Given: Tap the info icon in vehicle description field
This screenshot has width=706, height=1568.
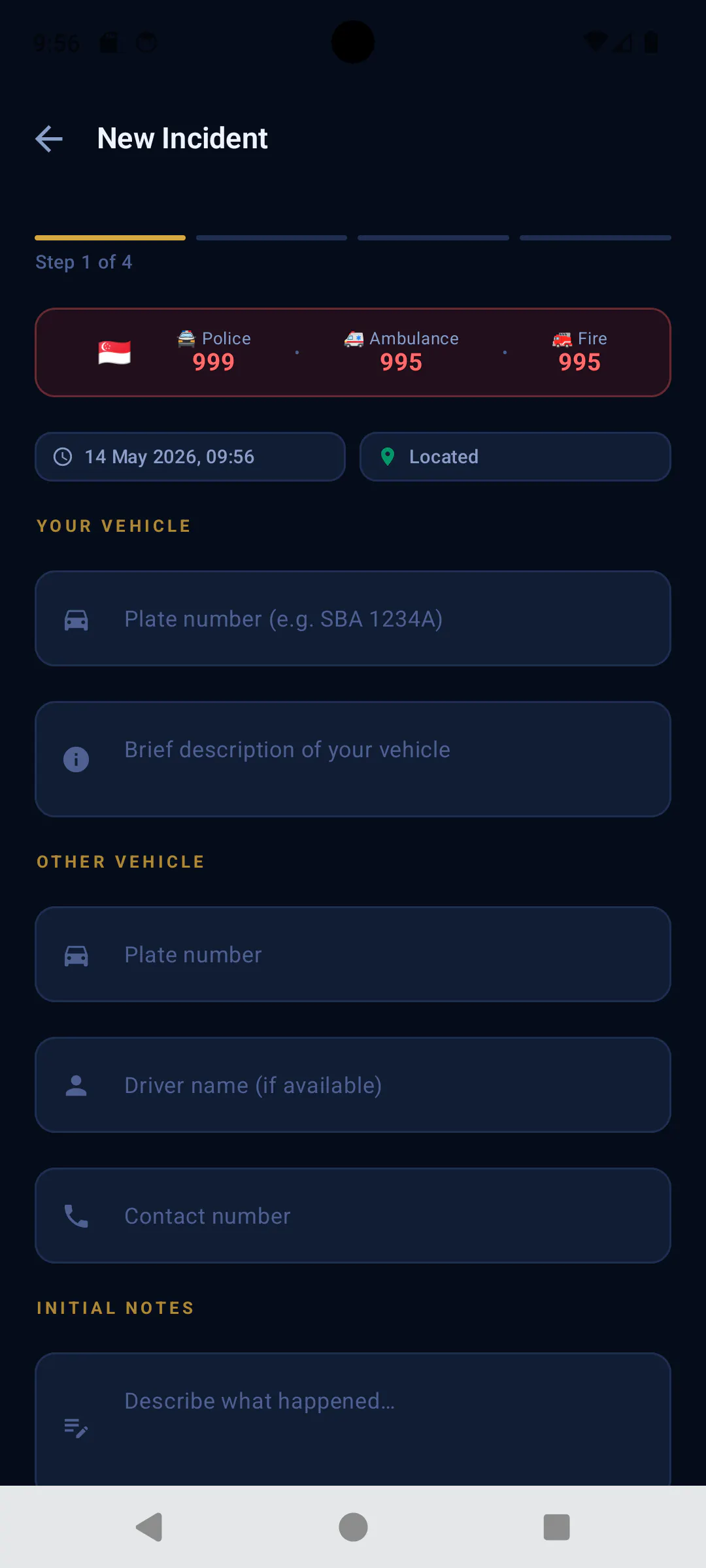Looking at the screenshot, I should click(x=76, y=759).
